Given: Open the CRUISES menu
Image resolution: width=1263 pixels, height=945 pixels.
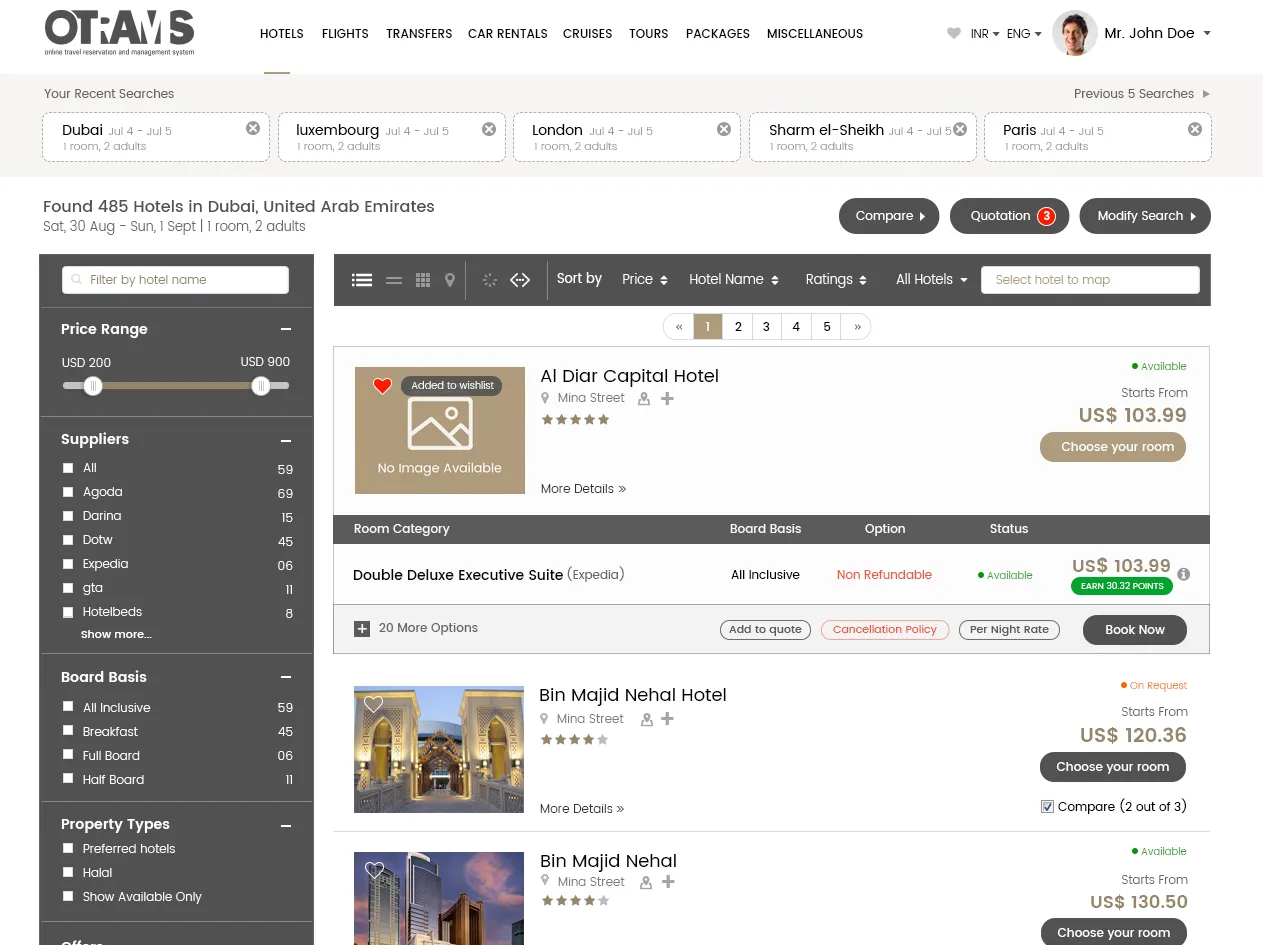Looking at the screenshot, I should (x=587, y=34).
